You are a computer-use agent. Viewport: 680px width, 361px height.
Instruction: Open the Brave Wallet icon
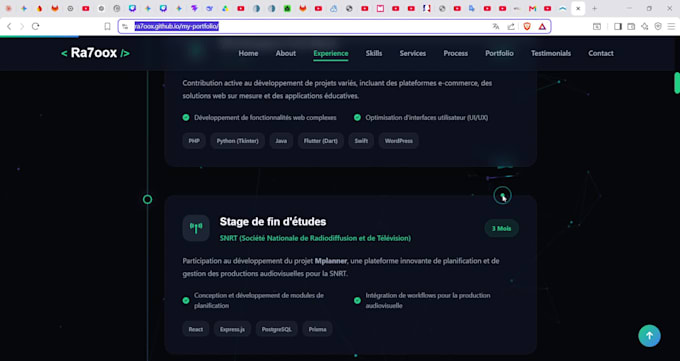coord(631,26)
